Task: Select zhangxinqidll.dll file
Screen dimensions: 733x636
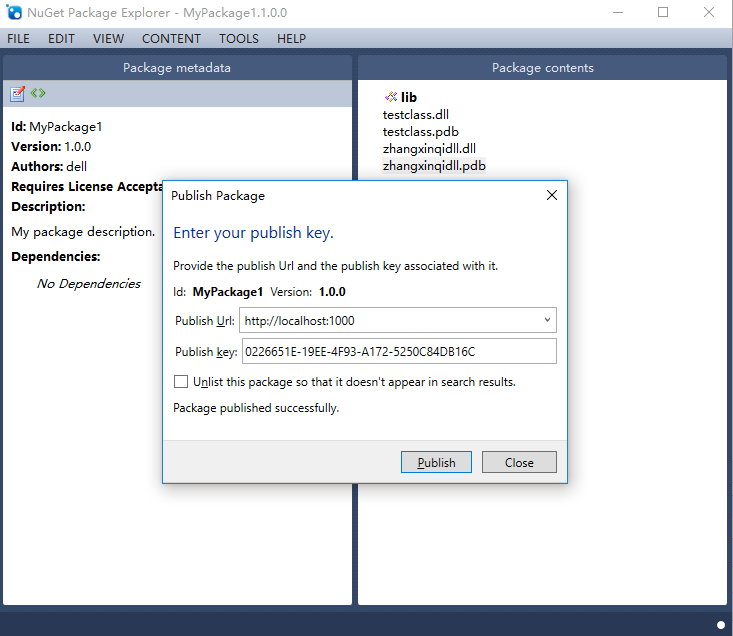Action: click(429, 149)
